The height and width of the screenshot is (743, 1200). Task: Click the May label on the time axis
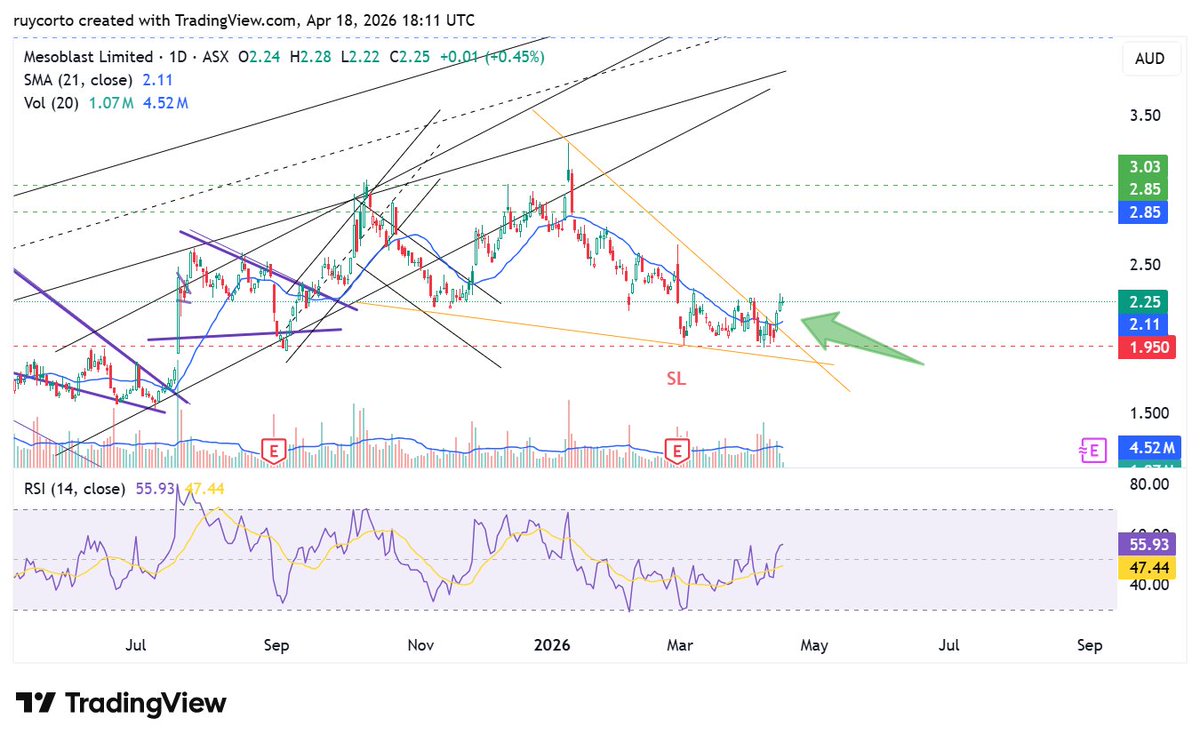tap(813, 645)
